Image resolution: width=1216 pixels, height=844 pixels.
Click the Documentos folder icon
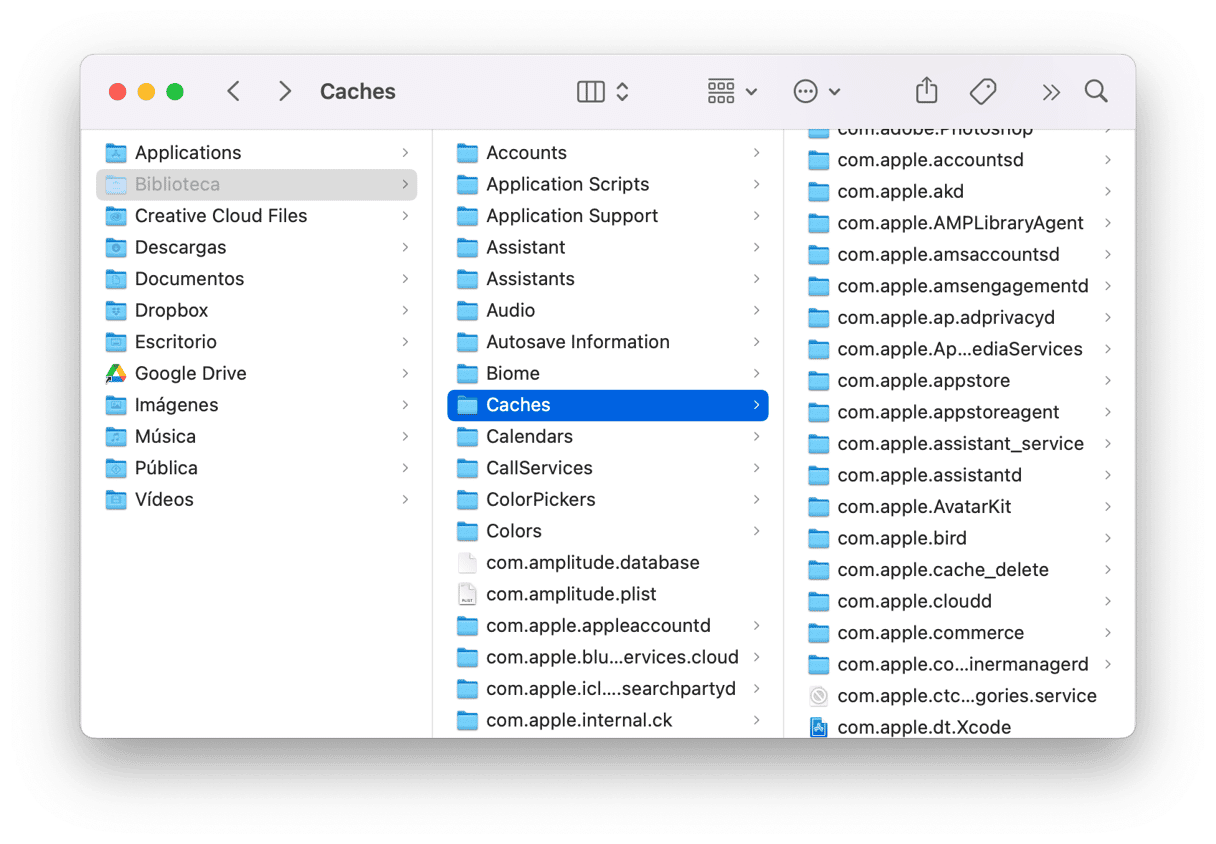click(117, 279)
